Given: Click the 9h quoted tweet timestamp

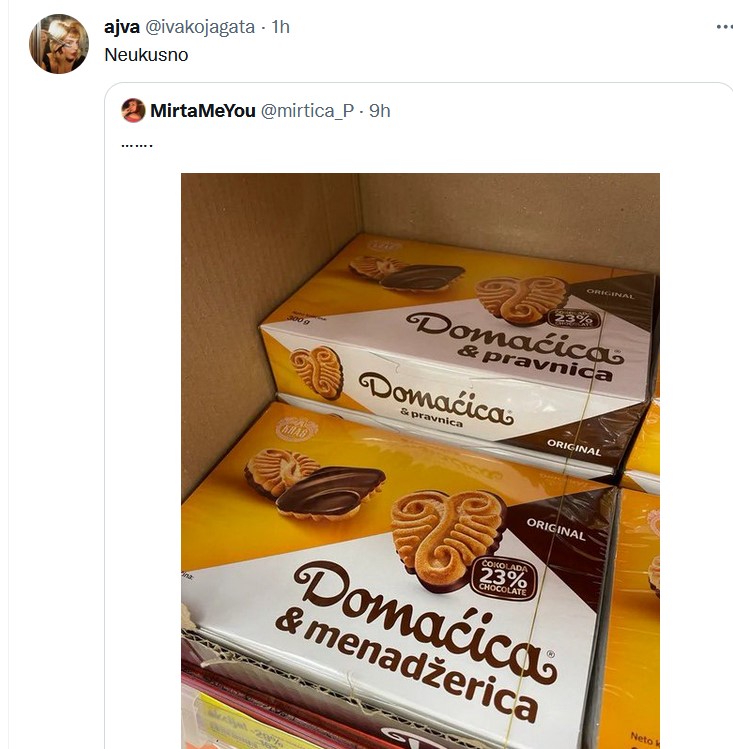Looking at the screenshot, I should coord(380,111).
